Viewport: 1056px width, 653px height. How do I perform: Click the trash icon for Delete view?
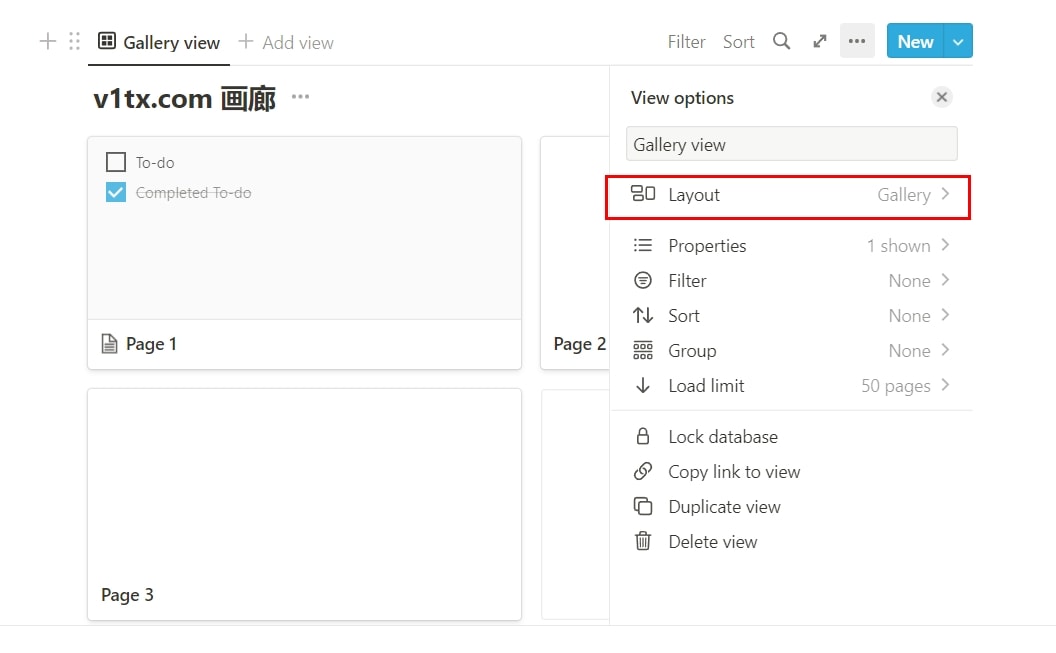click(643, 541)
